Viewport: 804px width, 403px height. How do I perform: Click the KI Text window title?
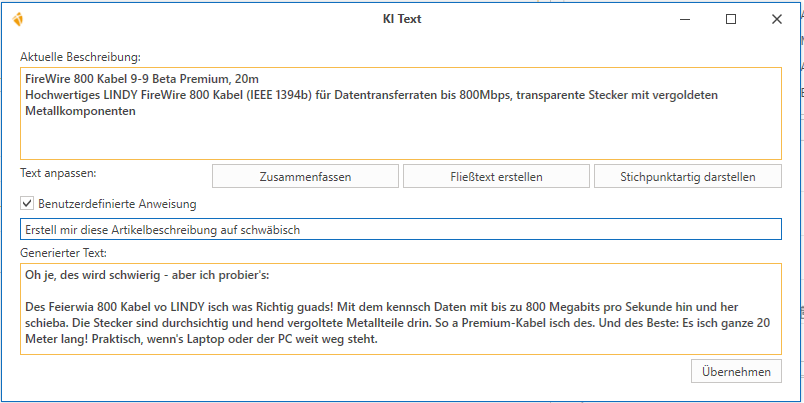395,19
